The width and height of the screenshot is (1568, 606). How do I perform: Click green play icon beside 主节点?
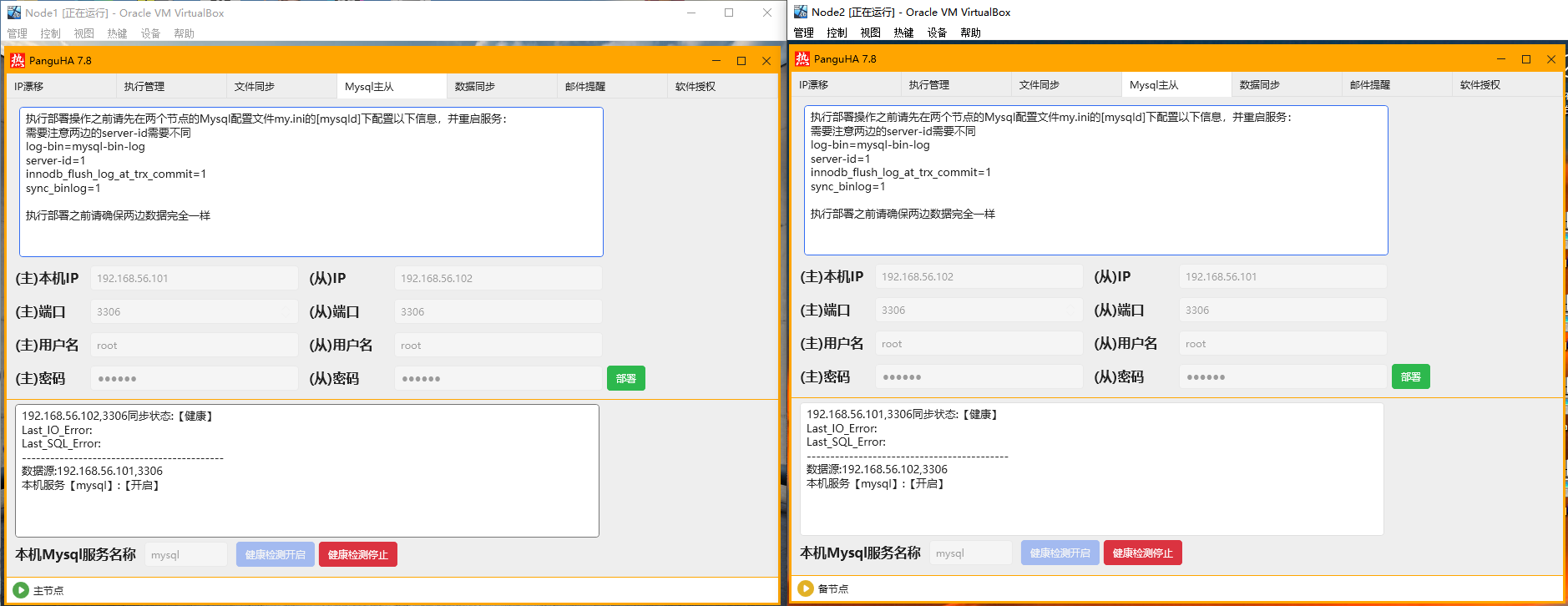click(21, 590)
